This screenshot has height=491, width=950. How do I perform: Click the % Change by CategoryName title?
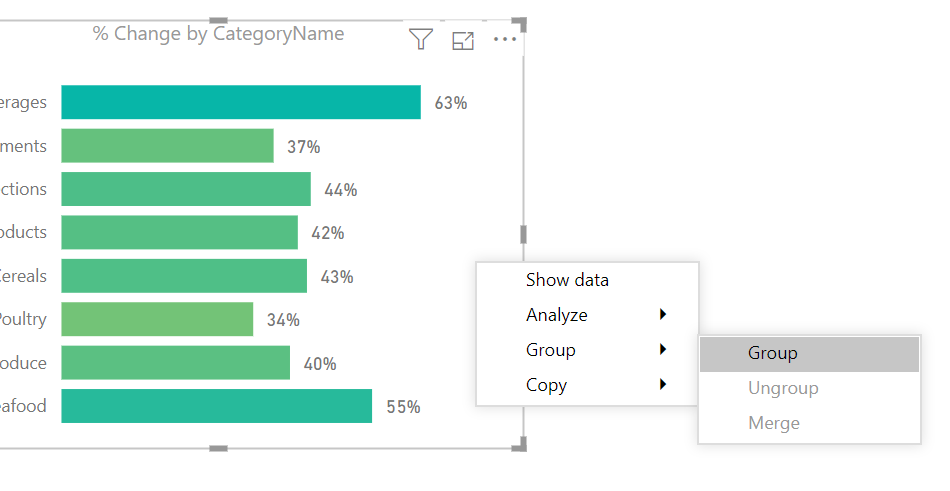pos(218,34)
